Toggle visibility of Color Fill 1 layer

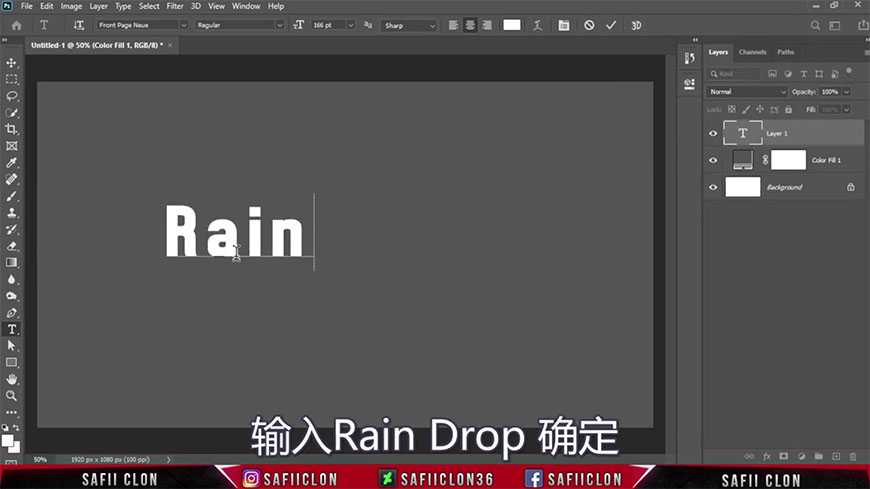click(x=713, y=160)
